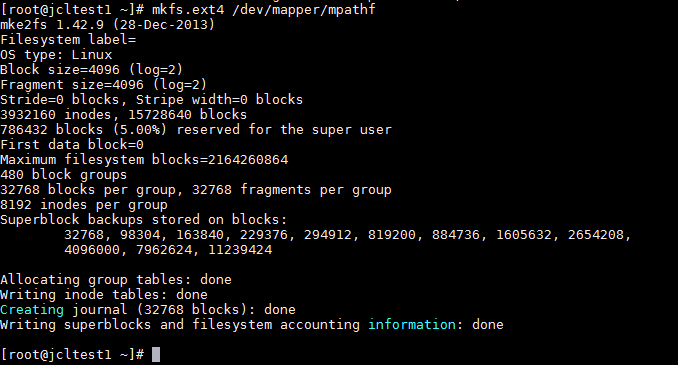Image resolution: width=678 pixels, height=365 pixels.
Task: Click the '786432 blocks (5.00%)' text
Action: click(83, 129)
